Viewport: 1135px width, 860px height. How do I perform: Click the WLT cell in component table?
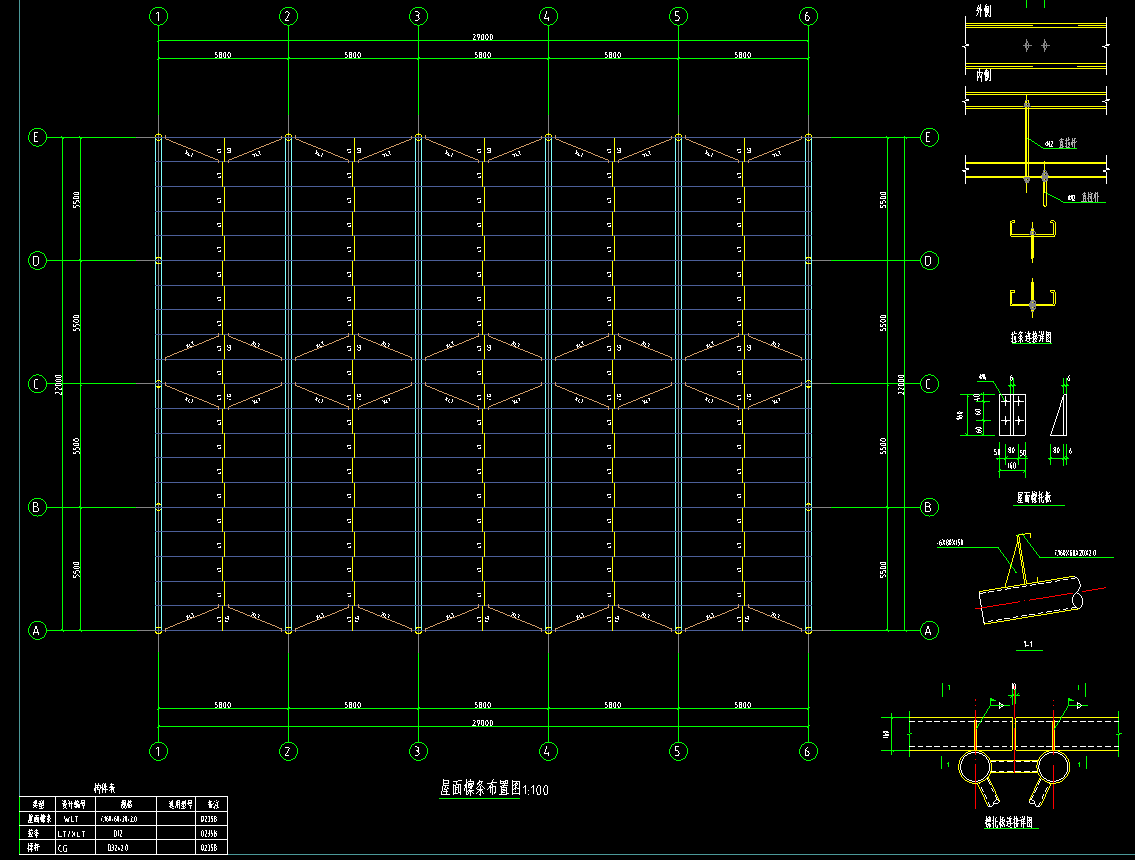pos(77,818)
